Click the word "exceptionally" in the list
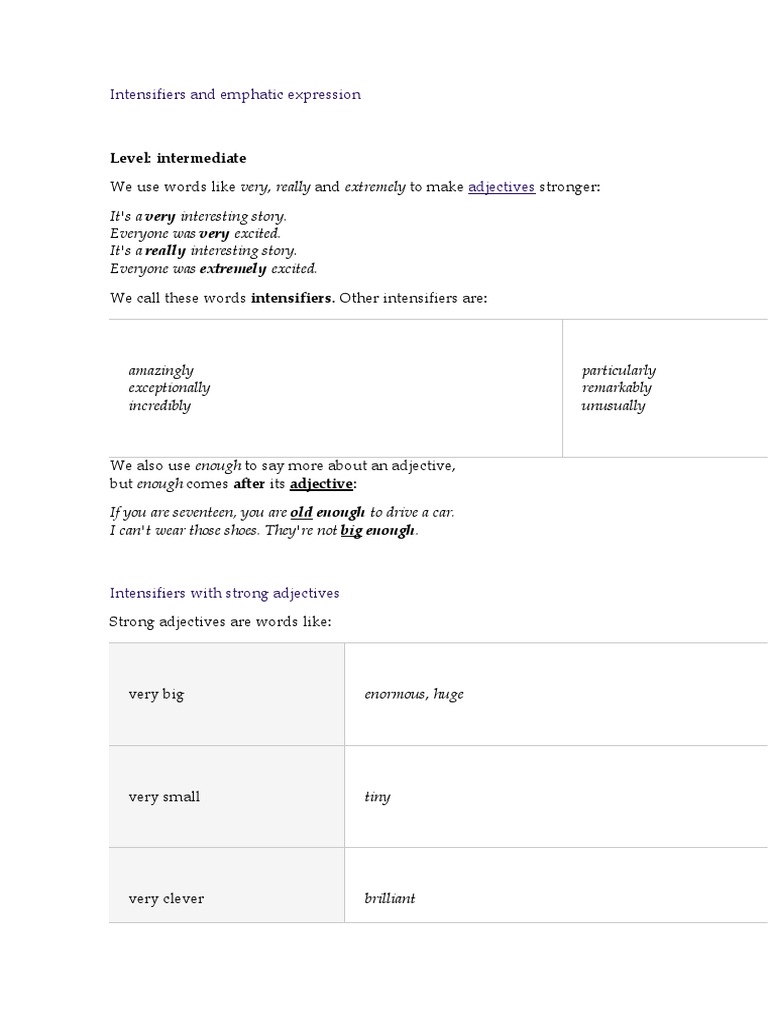The width and height of the screenshot is (768, 1024). pyautogui.click(x=169, y=388)
